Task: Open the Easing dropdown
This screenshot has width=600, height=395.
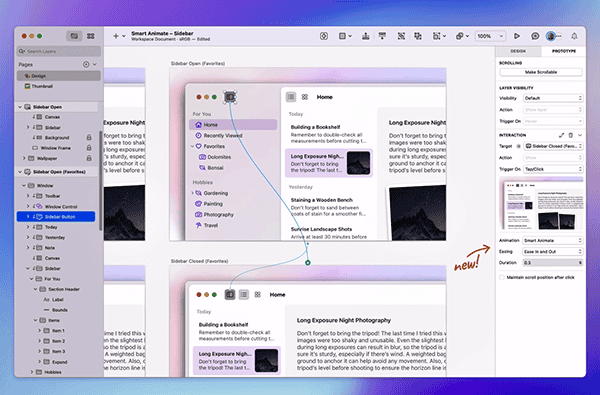Action: 553,251
